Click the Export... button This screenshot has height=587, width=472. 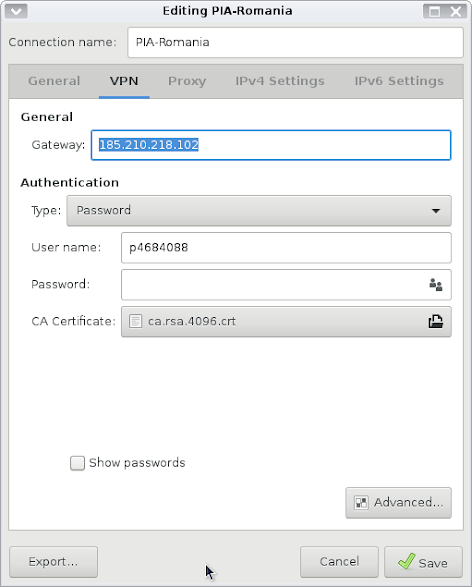54,562
